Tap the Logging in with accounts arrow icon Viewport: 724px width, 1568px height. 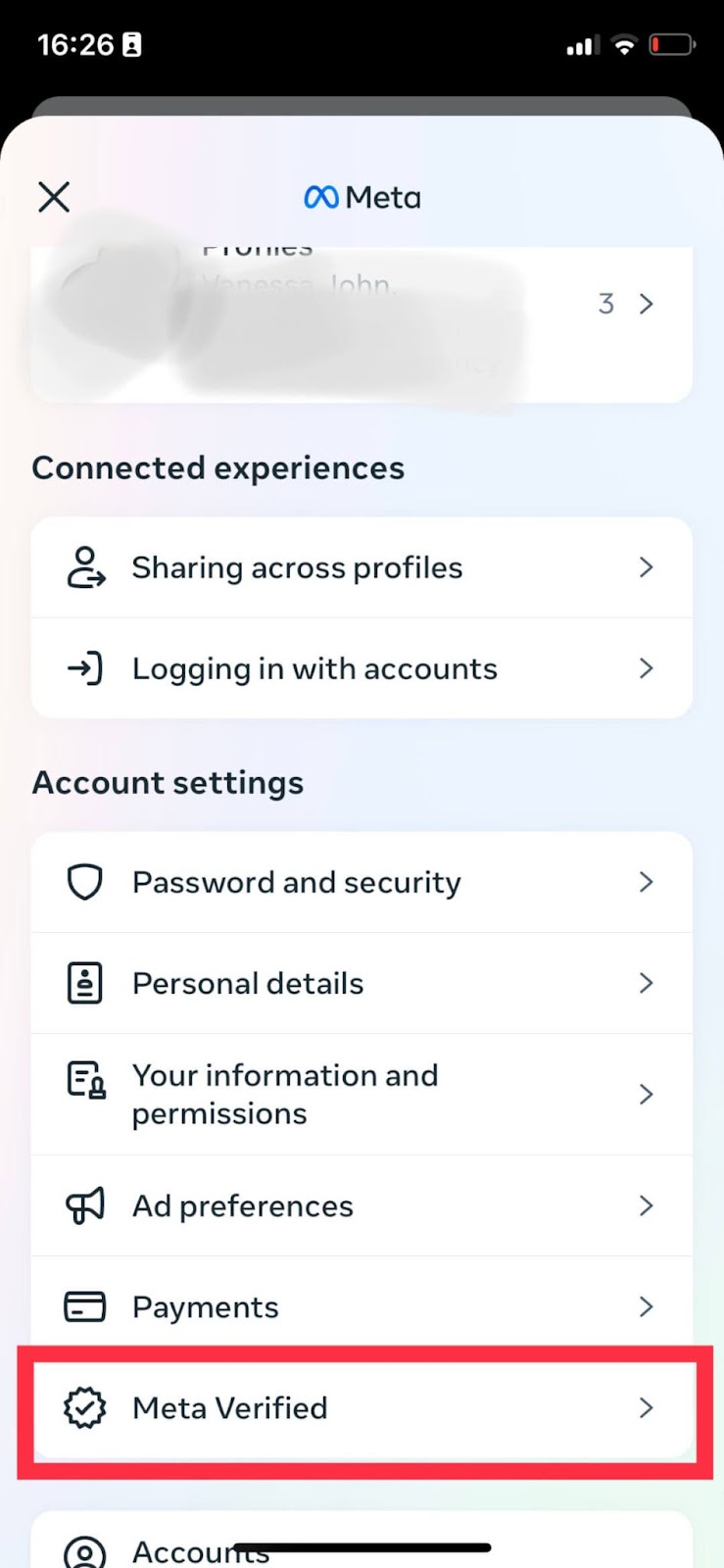pos(85,668)
